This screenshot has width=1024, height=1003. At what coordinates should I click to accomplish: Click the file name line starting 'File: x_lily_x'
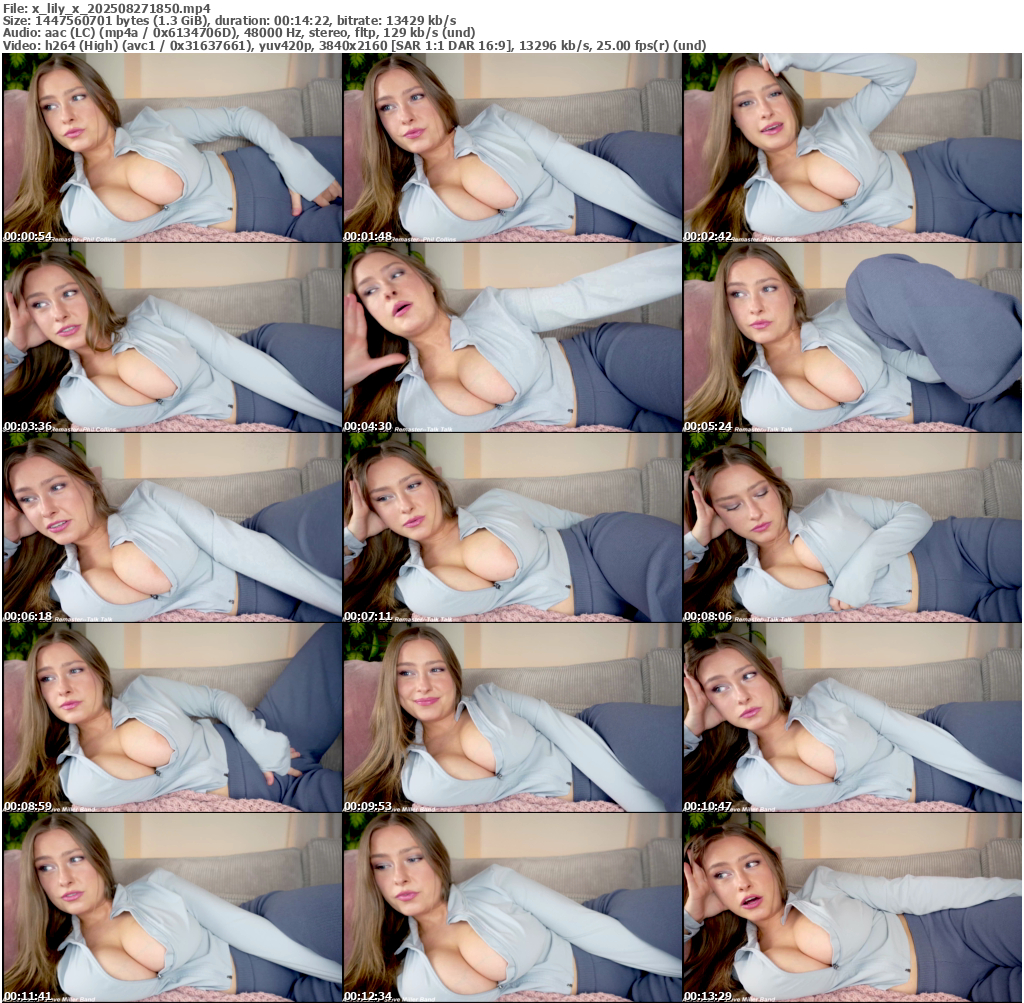pos(107,8)
